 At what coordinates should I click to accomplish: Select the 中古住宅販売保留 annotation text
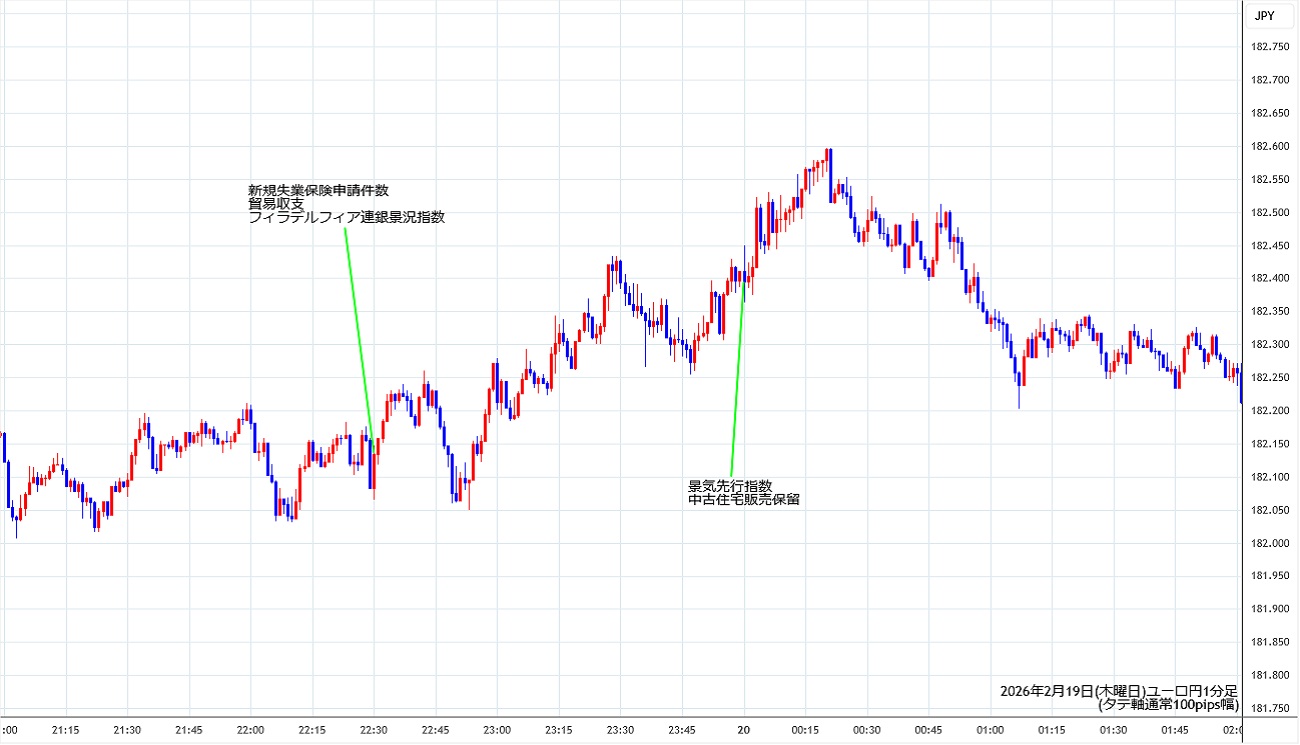coord(744,499)
